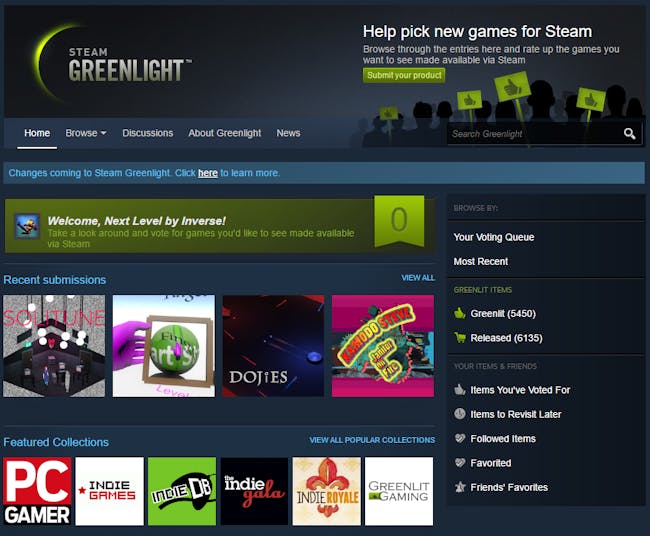
Task: Click the Greenlit thumbs-up icon
Action: 459,313
